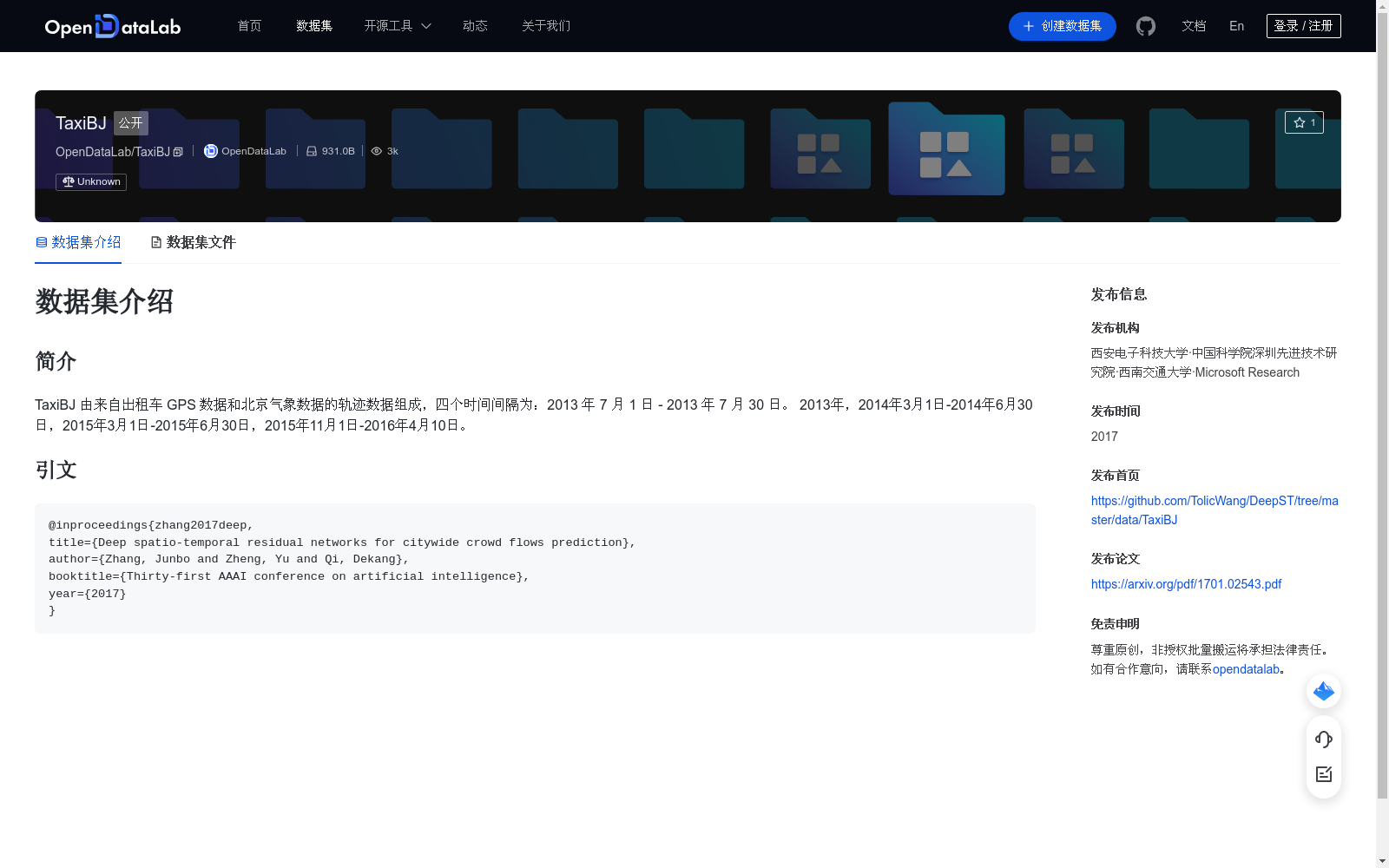Click the disk icon showing 931.0B size
This screenshot has height=868, width=1389.
(311, 150)
